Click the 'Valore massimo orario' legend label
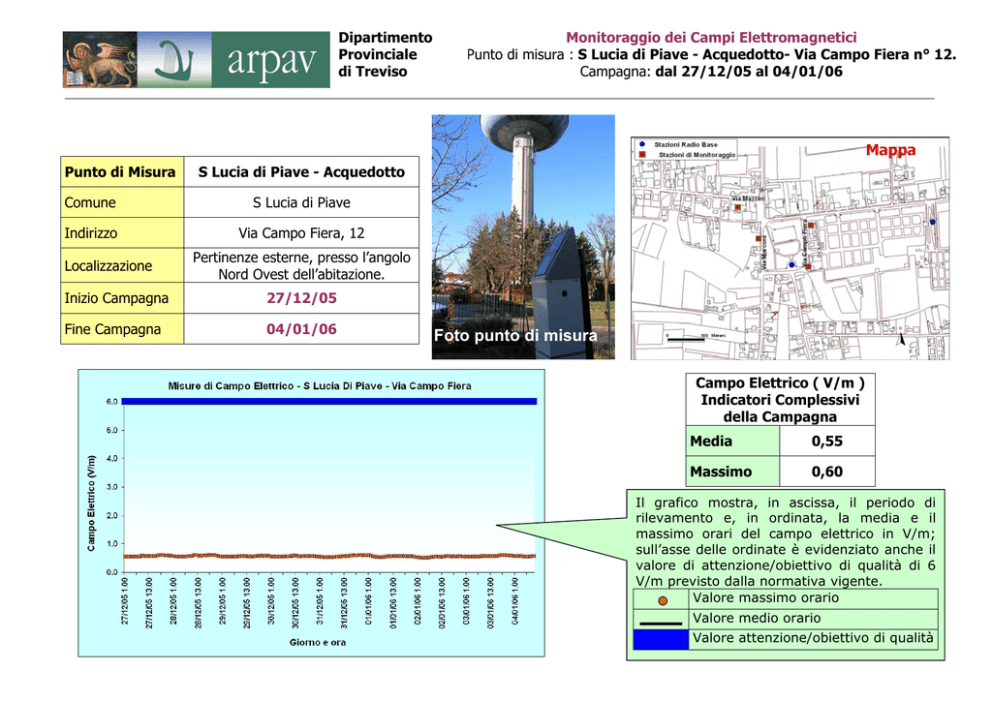This screenshot has width=992, height=701. 766,598
